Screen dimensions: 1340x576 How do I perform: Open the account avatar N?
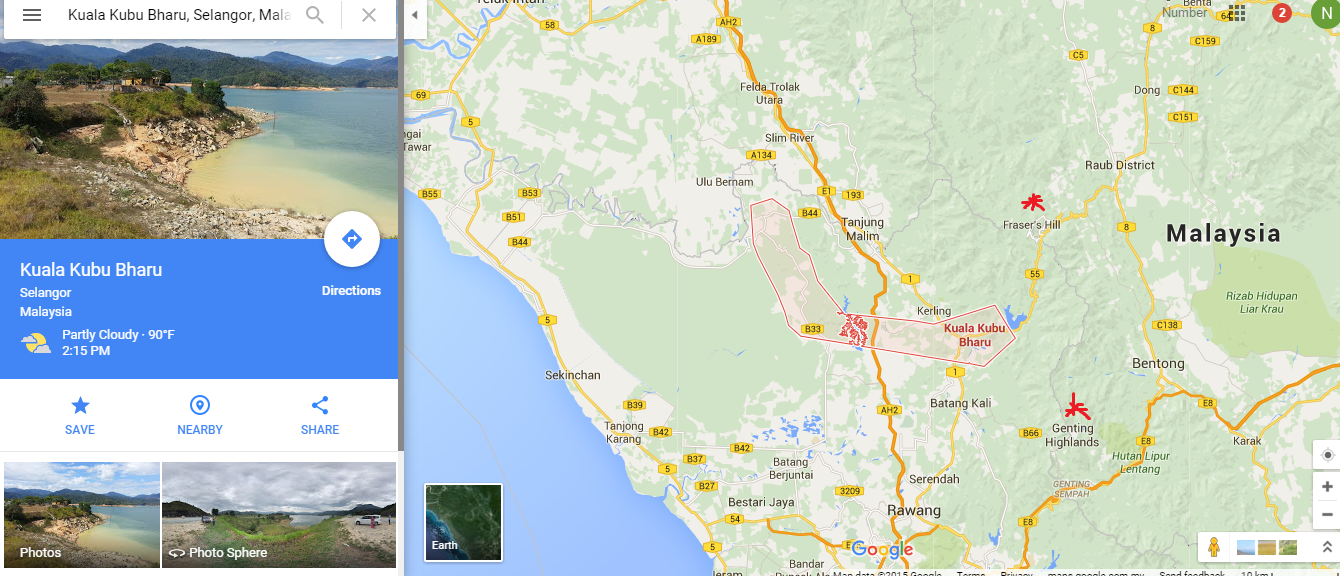(x=1324, y=13)
